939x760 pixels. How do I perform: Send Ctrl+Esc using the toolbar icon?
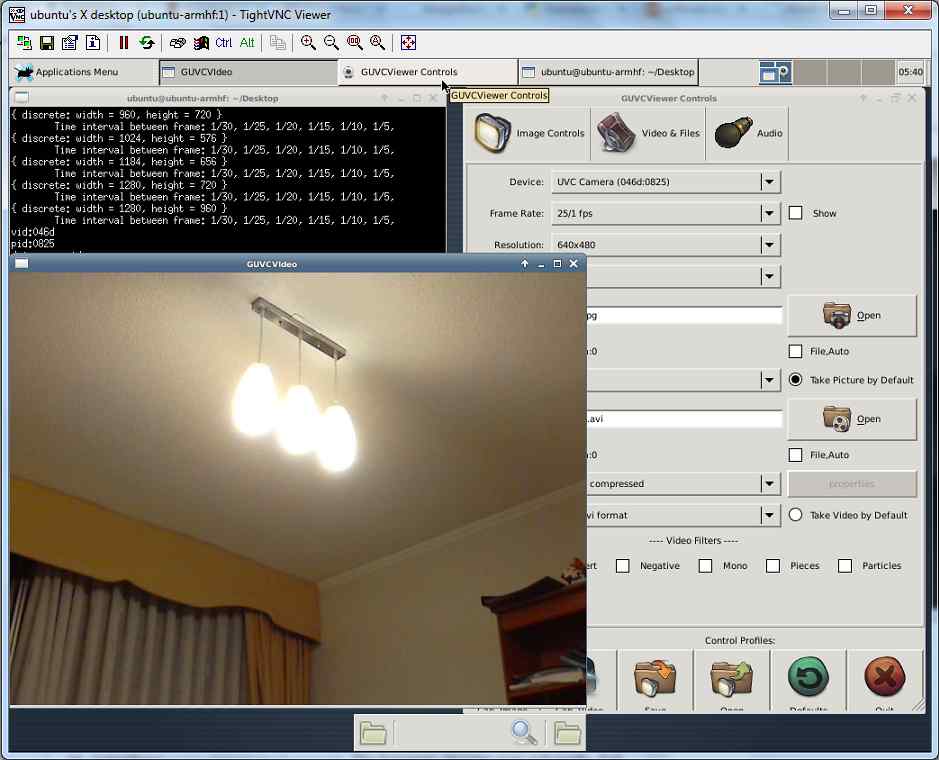tap(201, 43)
